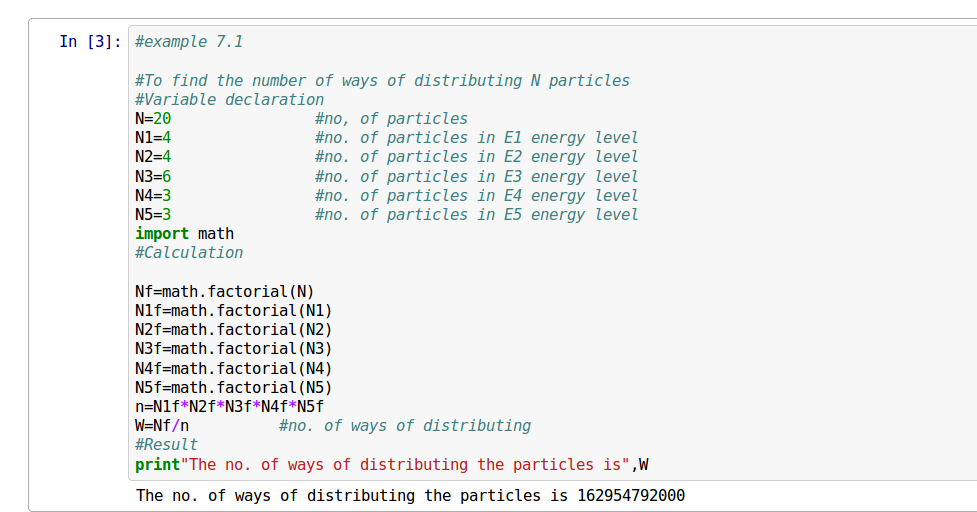The width and height of the screenshot is (977, 512).
Task: Click the N5=3 assignment
Action: tap(153, 215)
